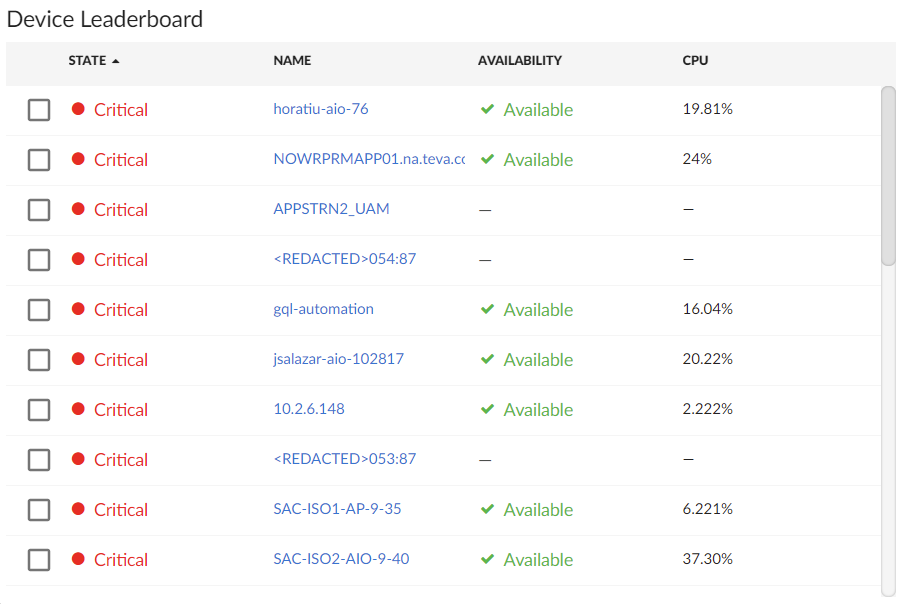Click green checkmark in SAC-ISO2-AIO-9-40 row
The image size is (902, 604).
pos(488,559)
